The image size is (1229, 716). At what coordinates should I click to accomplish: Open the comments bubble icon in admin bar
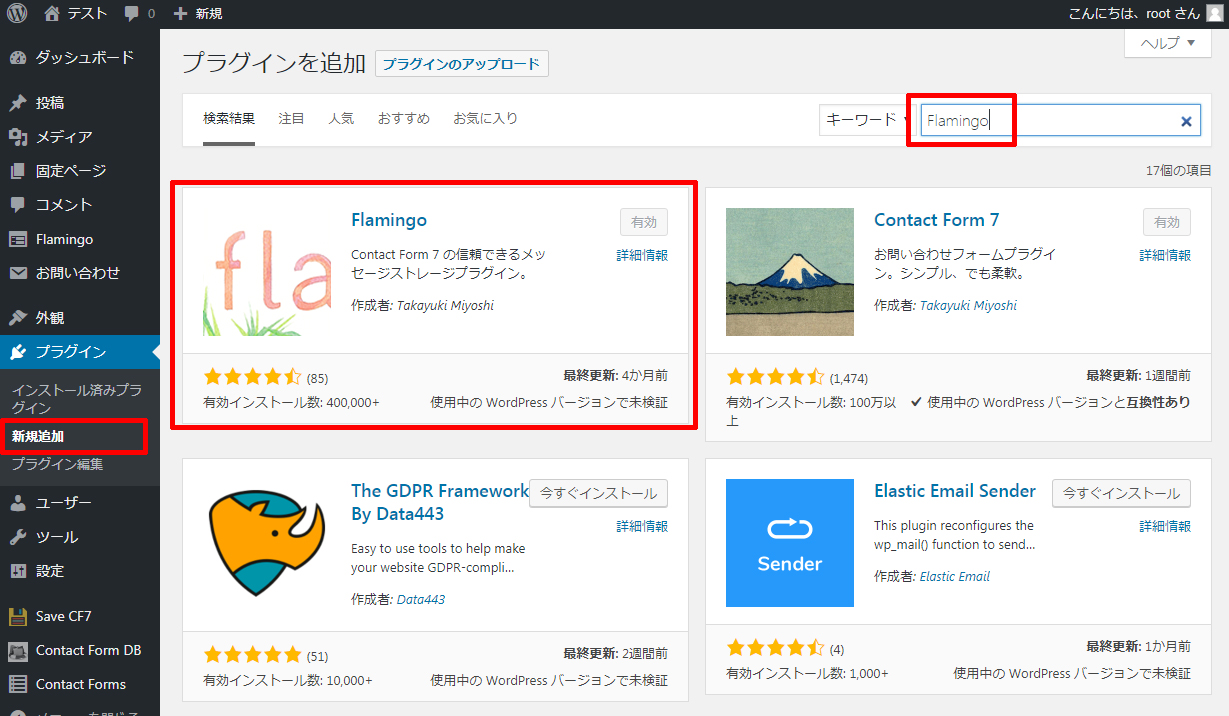(133, 14)
